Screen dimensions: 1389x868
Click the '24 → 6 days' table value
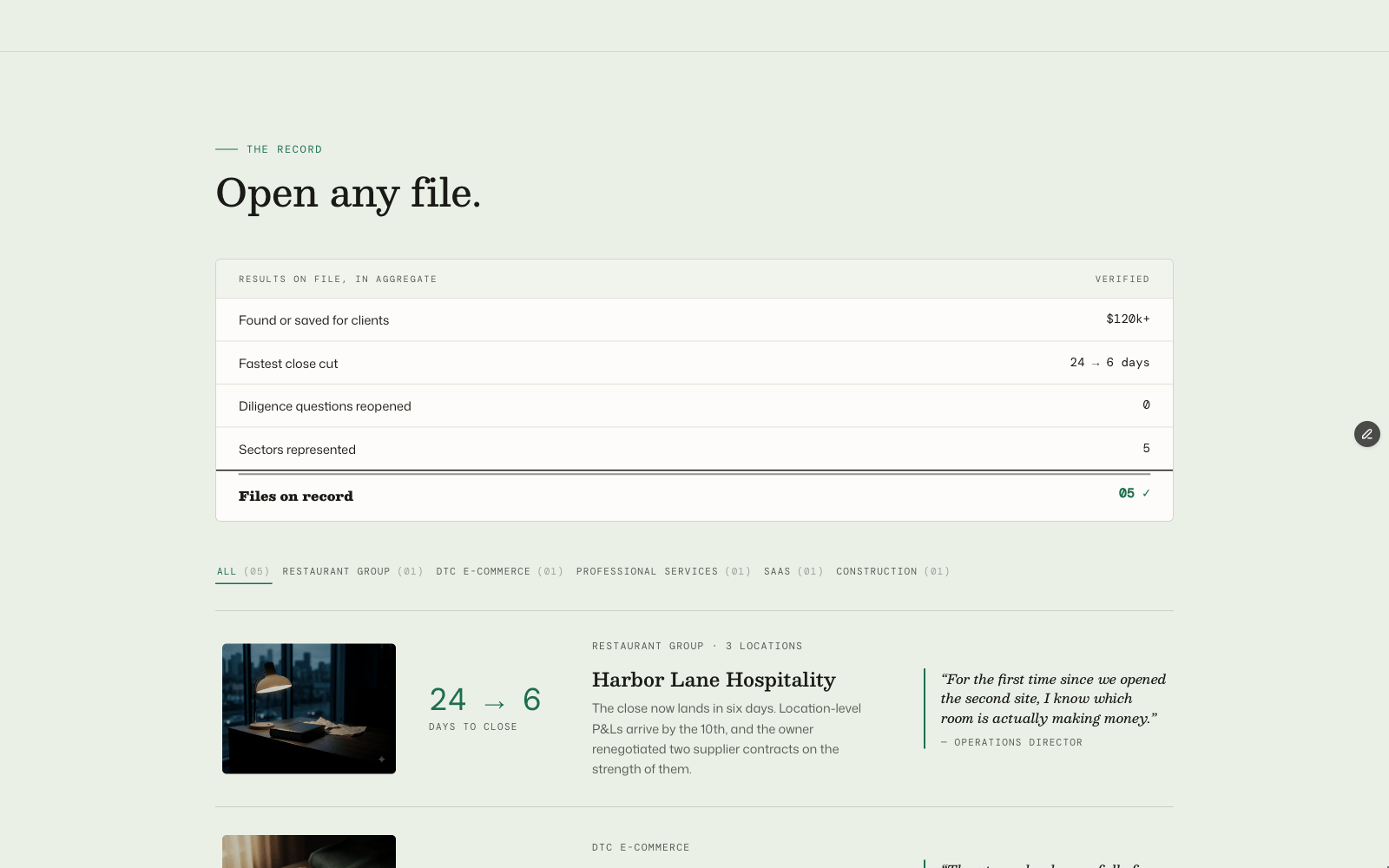click(1109, 362)
